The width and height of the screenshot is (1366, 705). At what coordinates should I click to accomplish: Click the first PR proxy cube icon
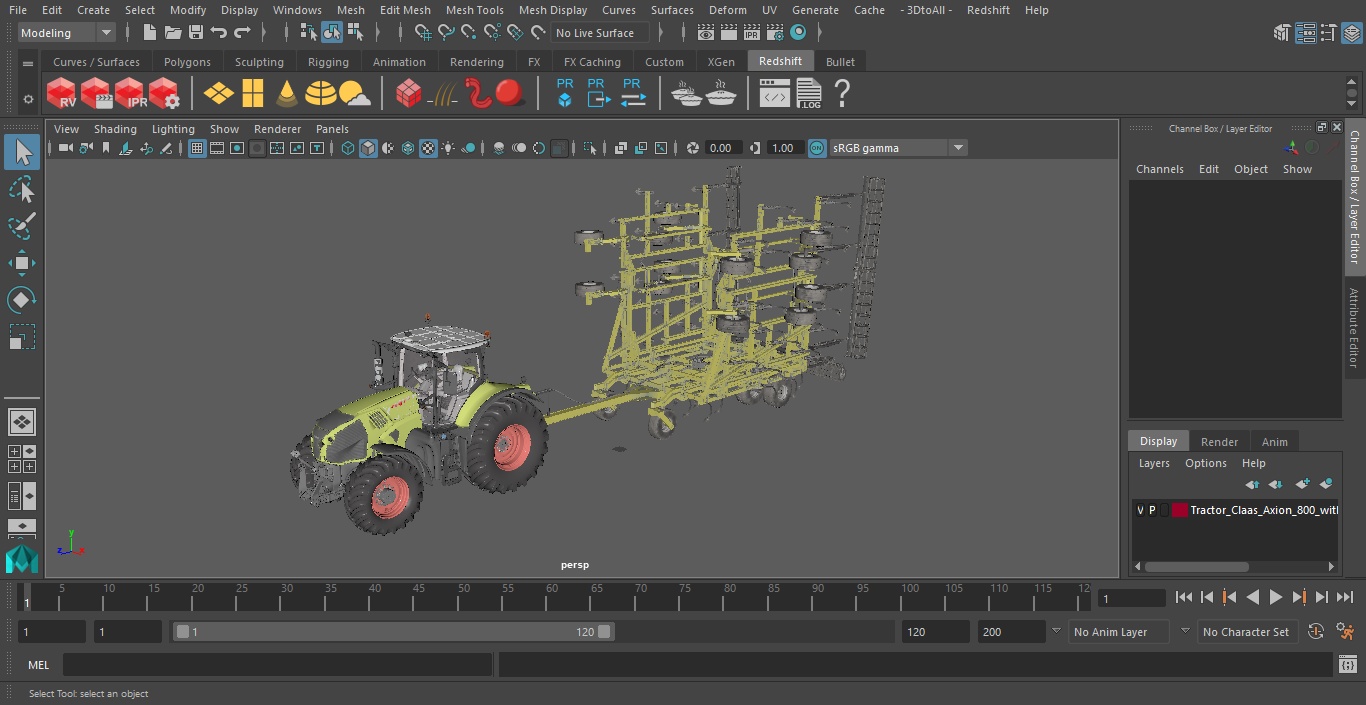565,93
